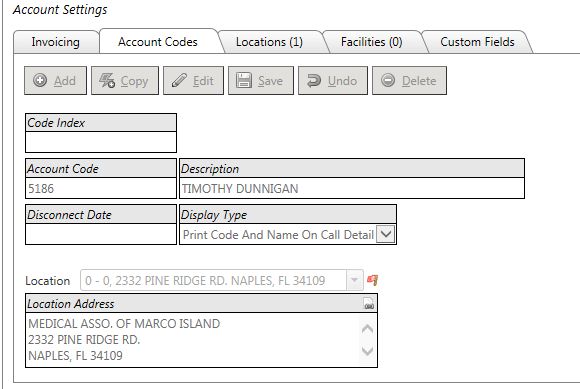Click the Add button
This screenshot has height=389, width=580.
coord(55,81)
